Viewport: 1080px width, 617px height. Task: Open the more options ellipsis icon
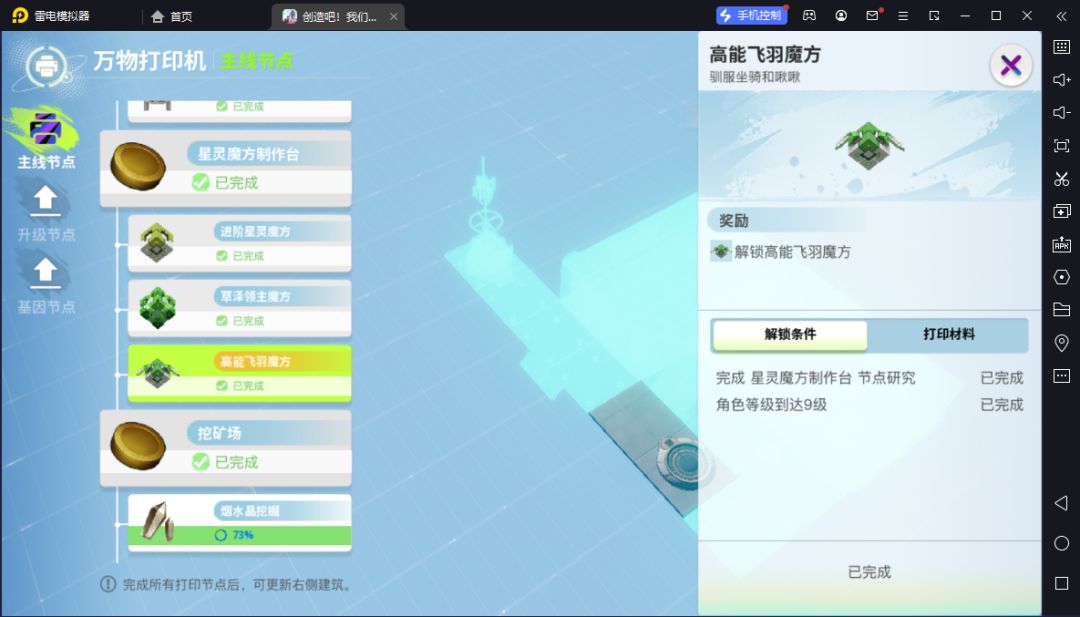click(1061, 376)
